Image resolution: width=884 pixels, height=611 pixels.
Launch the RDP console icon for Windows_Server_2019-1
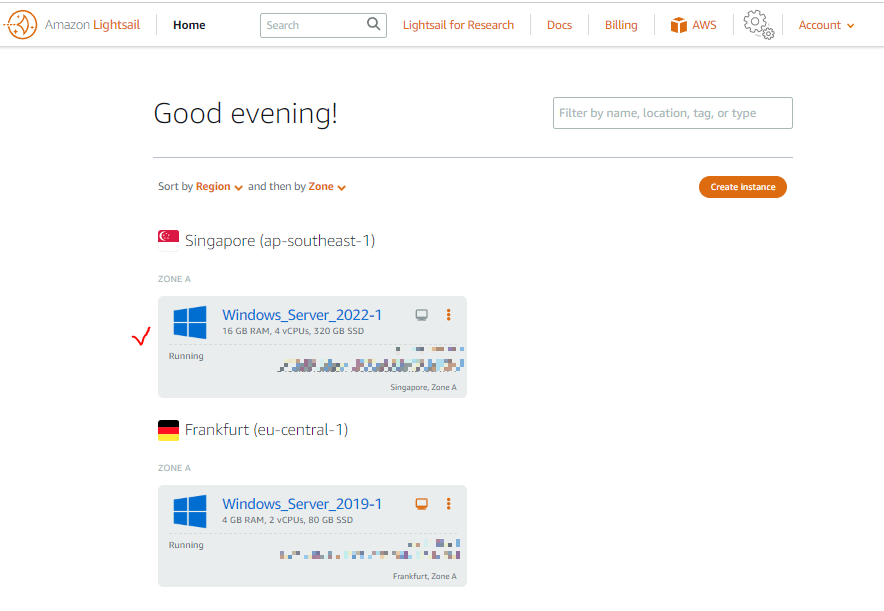[422, 503]
